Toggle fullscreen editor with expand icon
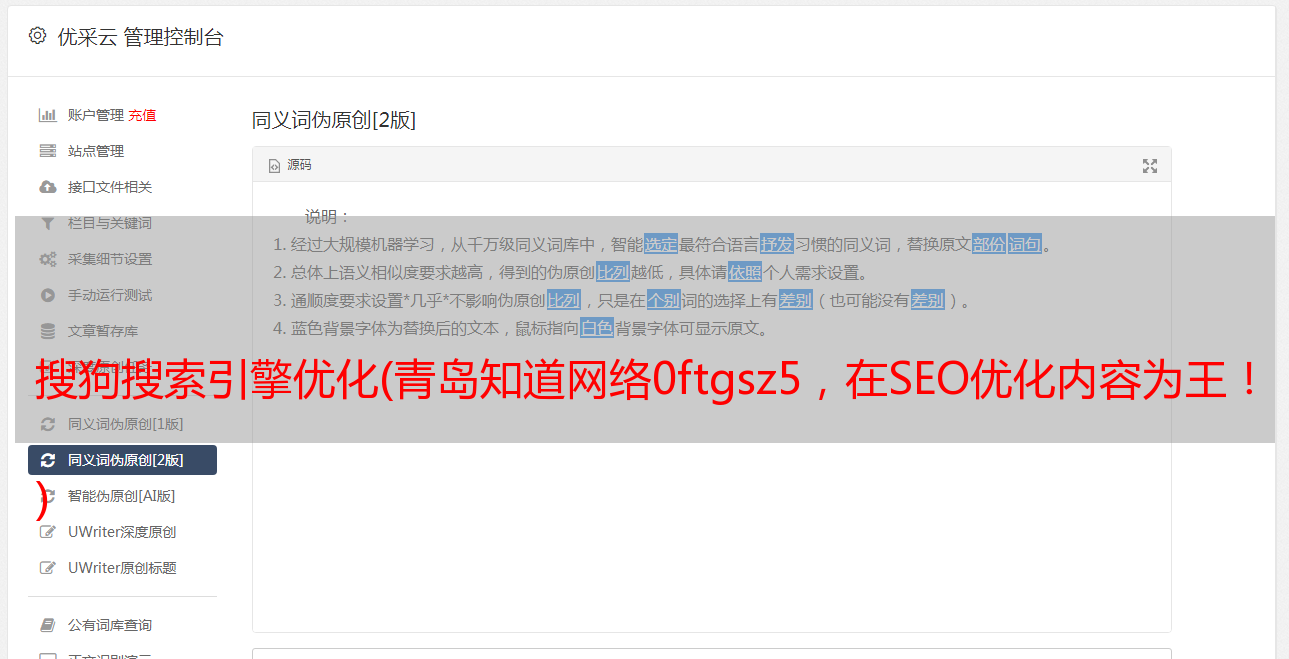The height and width of the screenshot is (659, 1289). point(1150,166)
